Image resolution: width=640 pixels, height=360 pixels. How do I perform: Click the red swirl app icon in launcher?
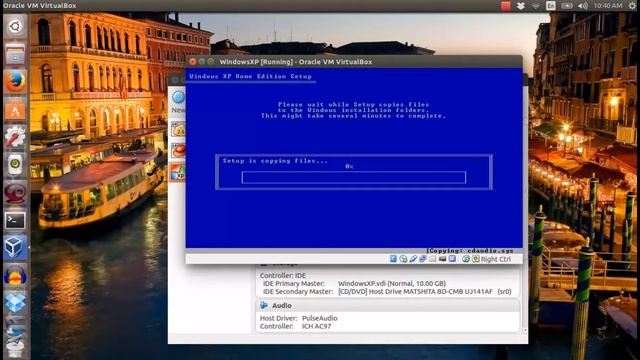(x=15, y=192)
